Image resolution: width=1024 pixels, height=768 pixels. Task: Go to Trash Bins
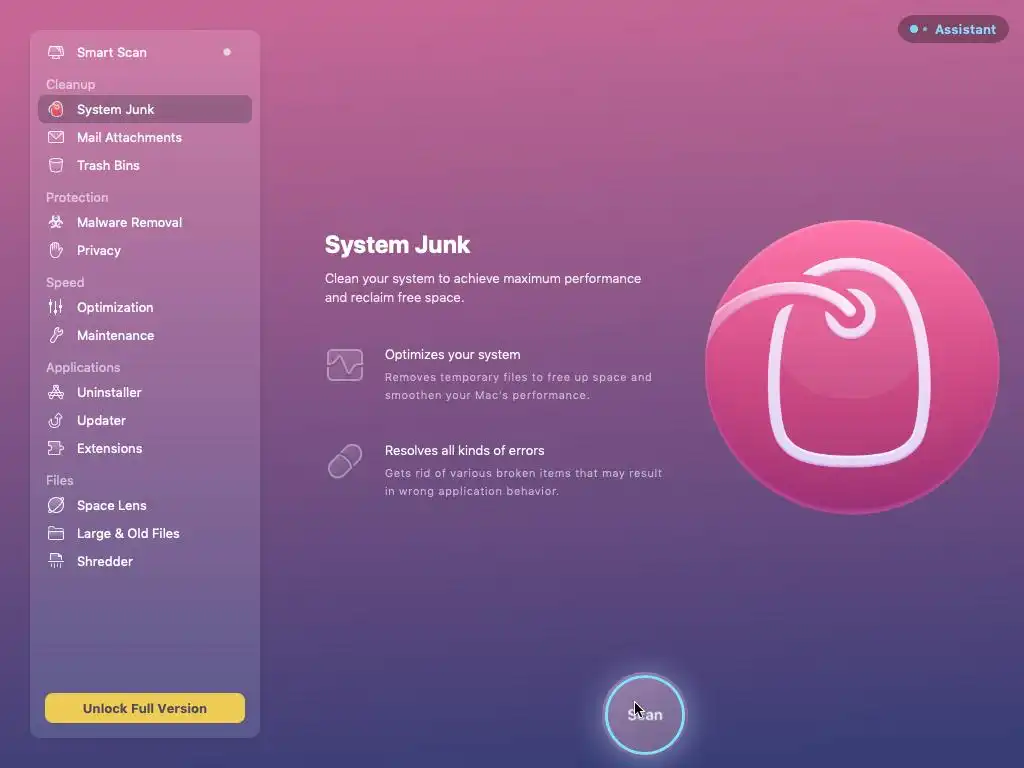[145, 165]
